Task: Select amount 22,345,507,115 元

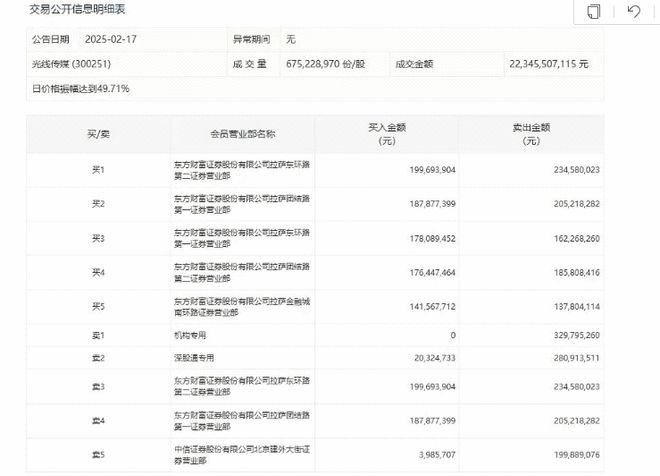Action: click(x=549, y=64)
